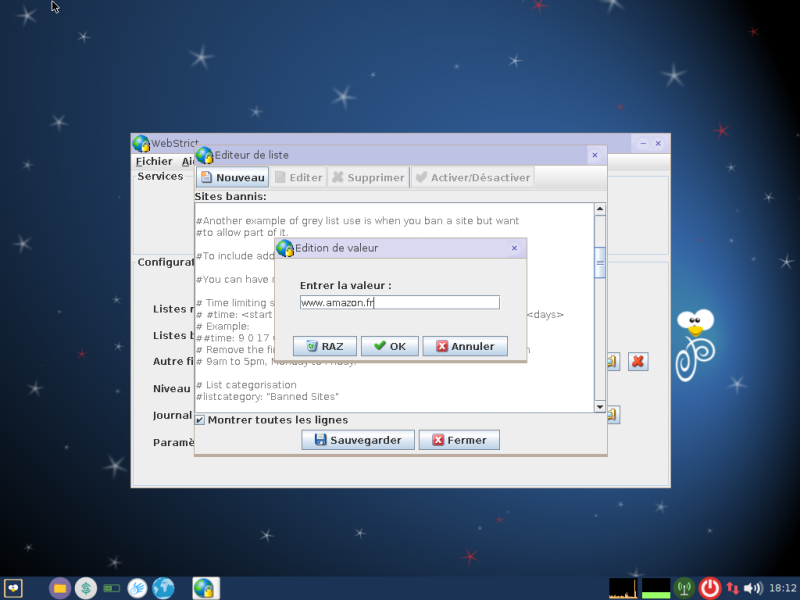The height and width of the screenshot is (600, 800).
Task: Click the Editer toolbar button
Action: pyautogui.click(x=298, y=178)
